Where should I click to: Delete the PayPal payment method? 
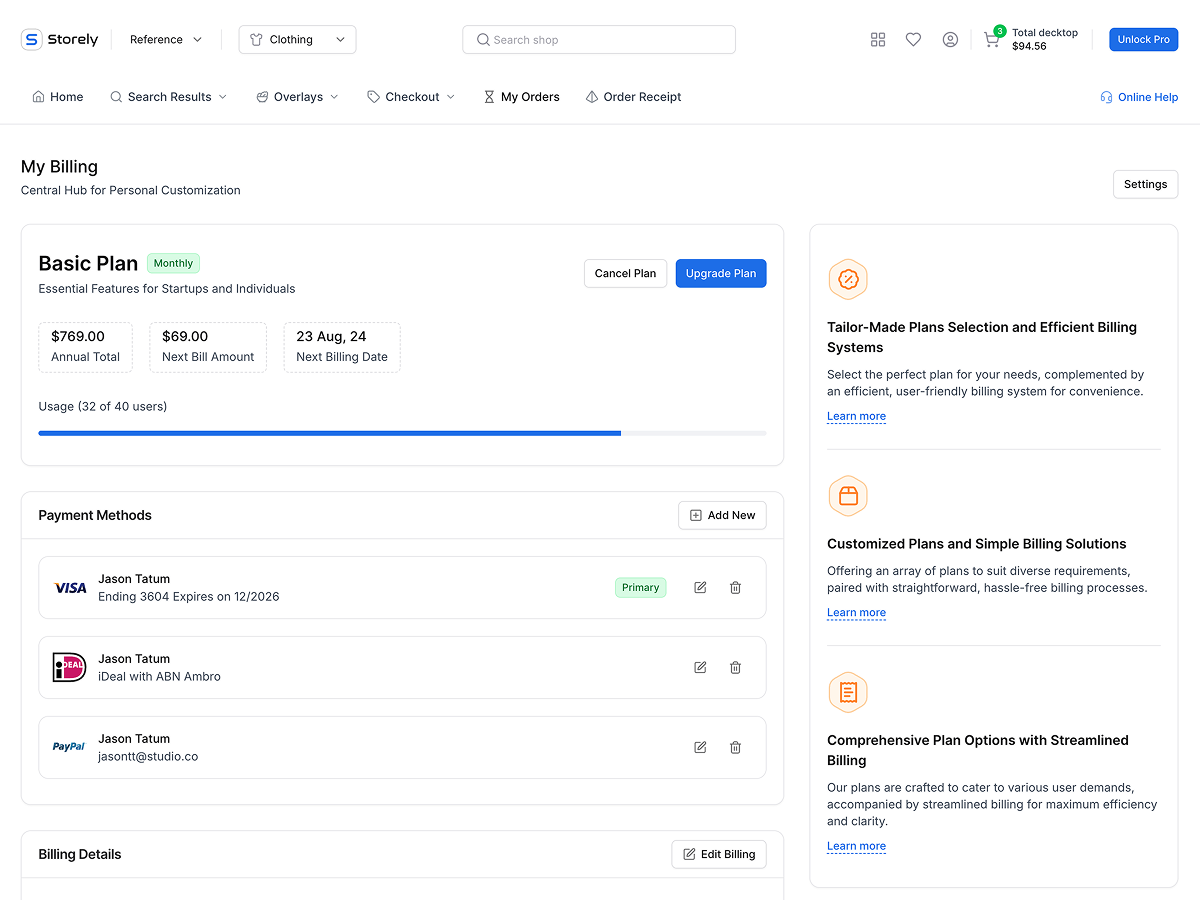pyautogui.click(x=735, y=747)
